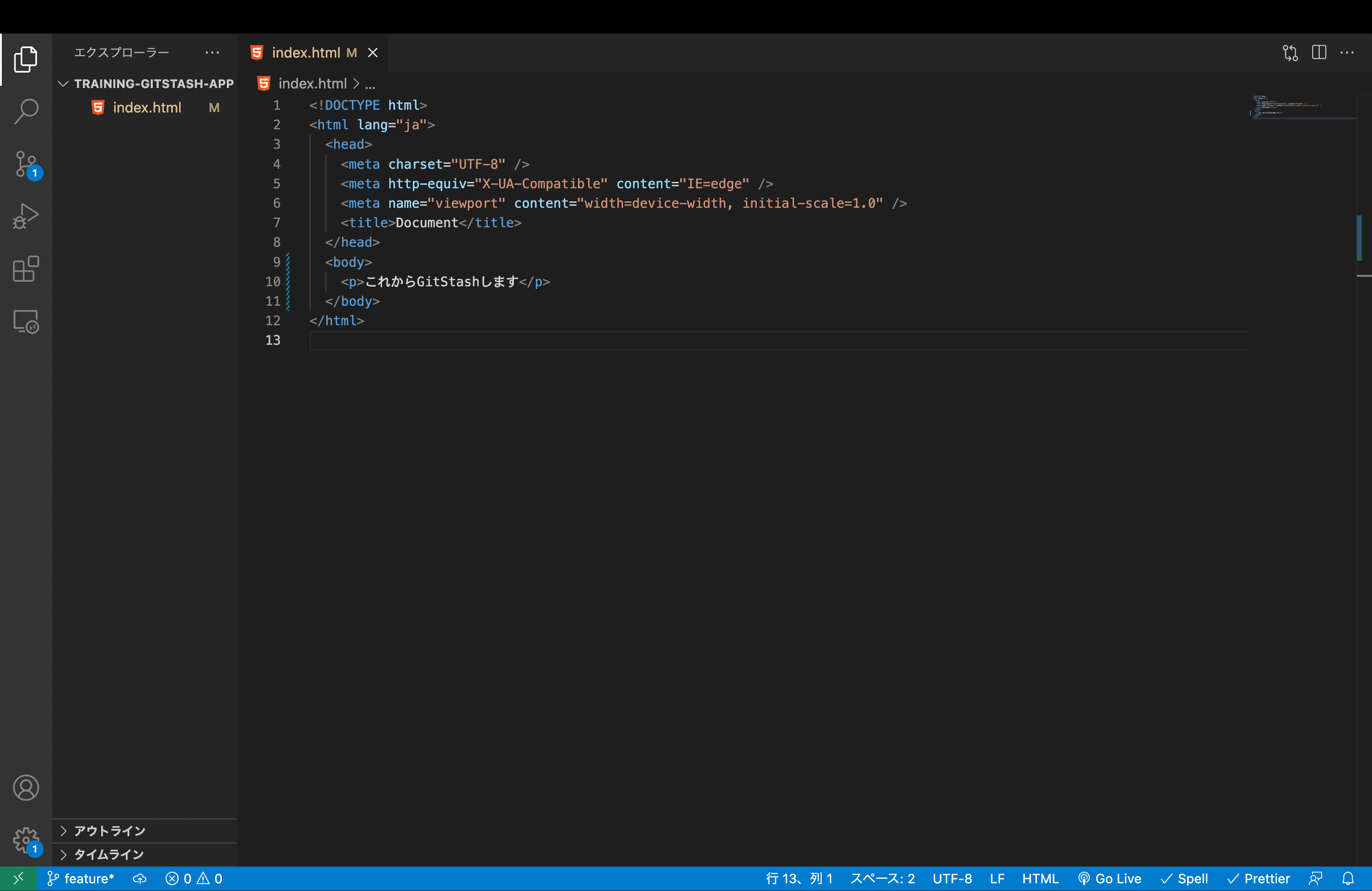
Task: Open the Explorer views more actions menu
Action: click(x=213, y=53)
